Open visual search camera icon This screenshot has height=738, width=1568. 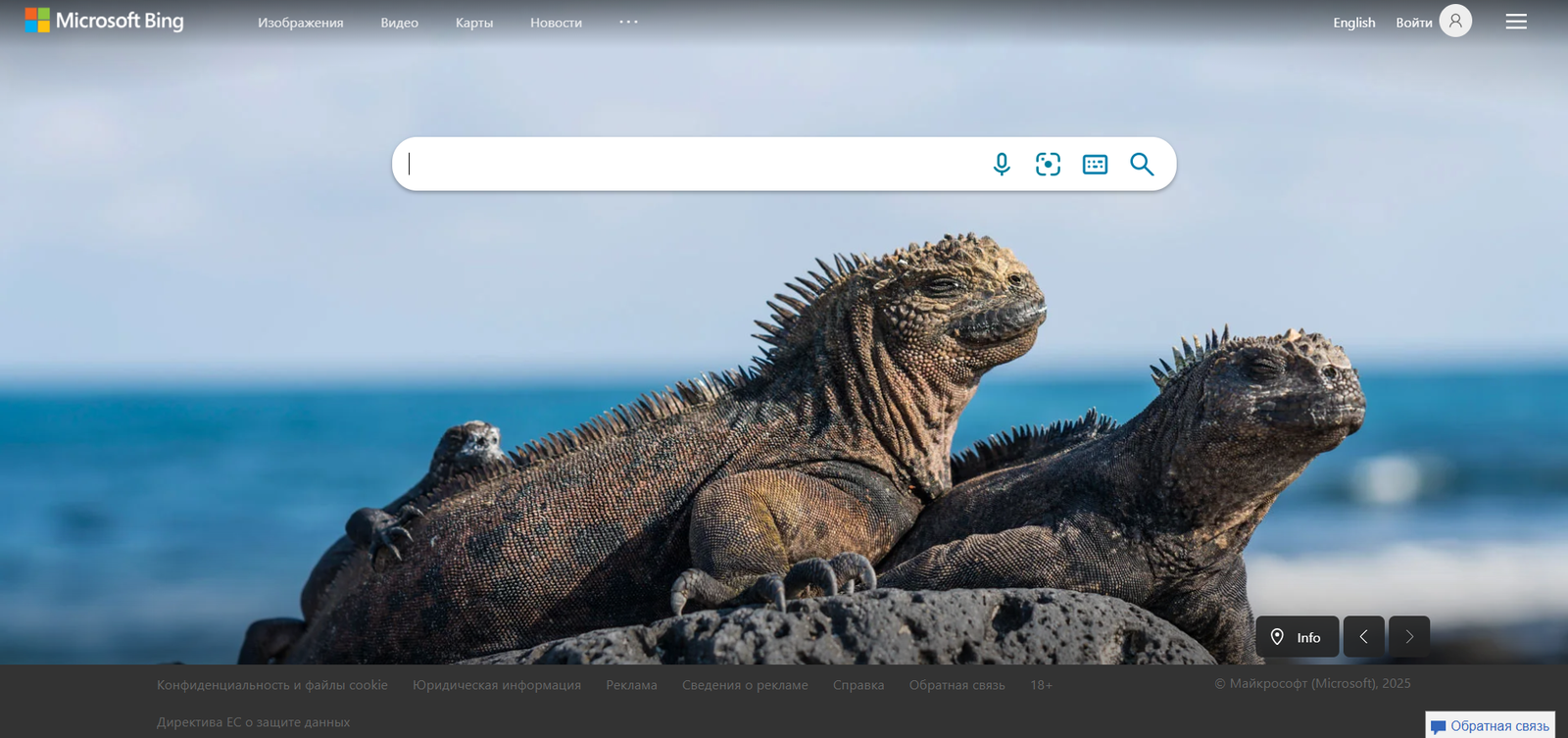(x=1048, y=164)
